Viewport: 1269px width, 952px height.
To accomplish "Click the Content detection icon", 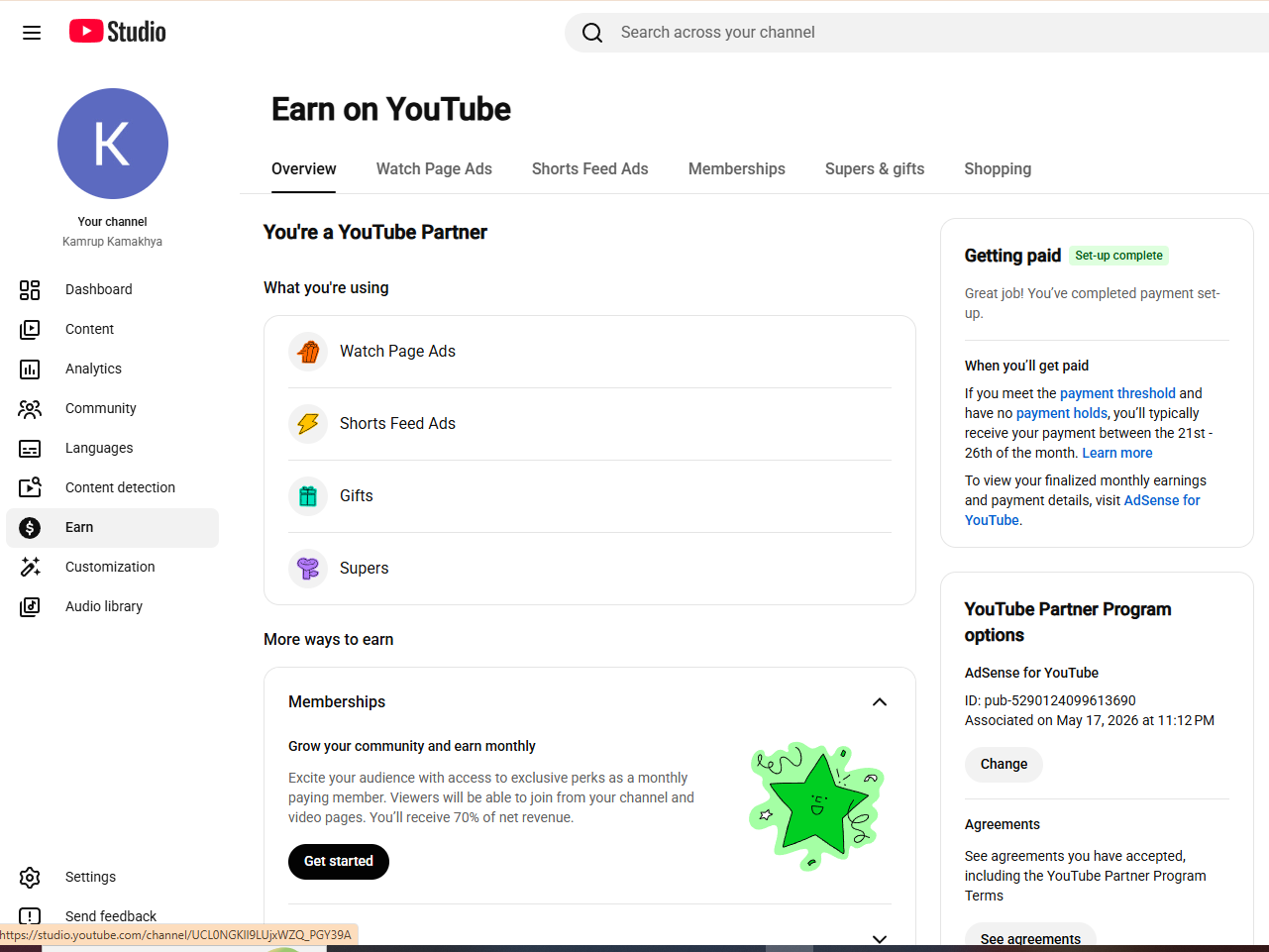I will coord(30,487).
